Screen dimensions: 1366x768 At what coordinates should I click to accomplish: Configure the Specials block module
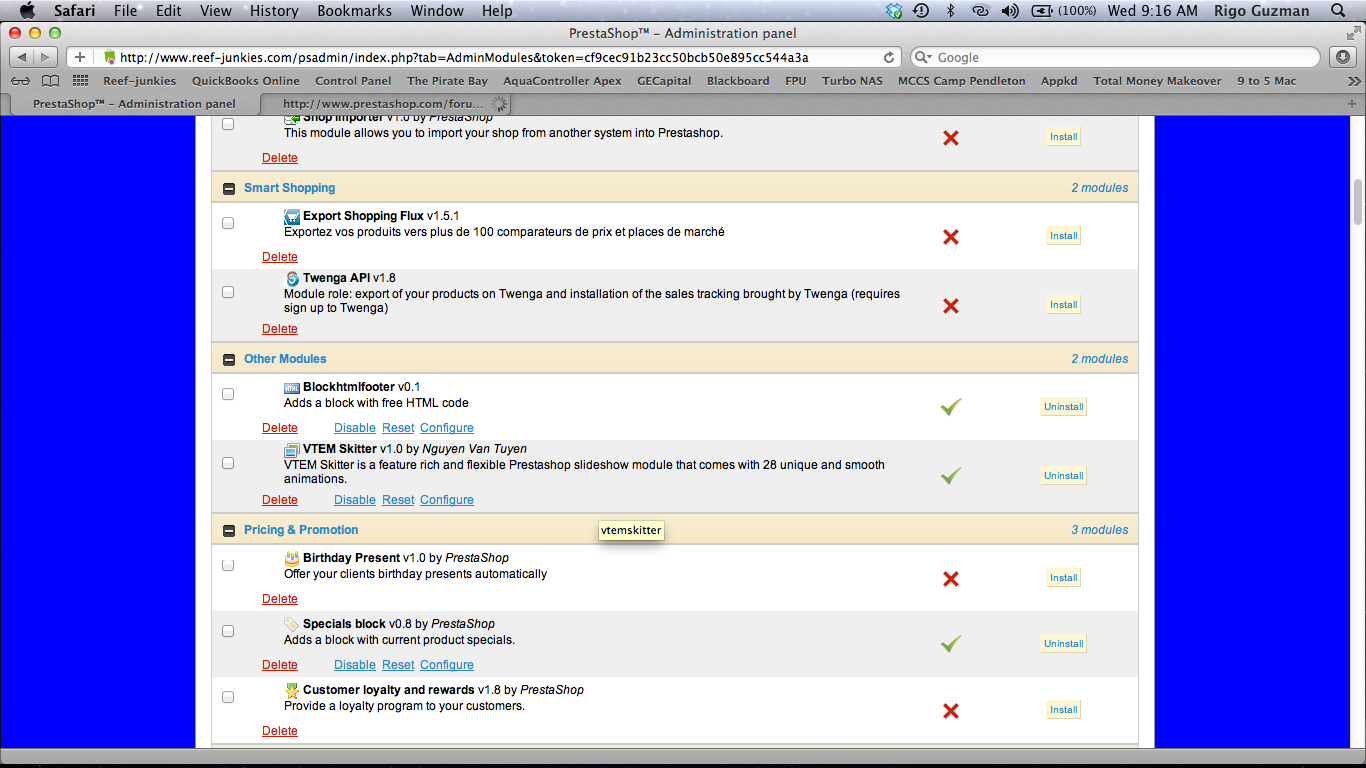point(447,665)
